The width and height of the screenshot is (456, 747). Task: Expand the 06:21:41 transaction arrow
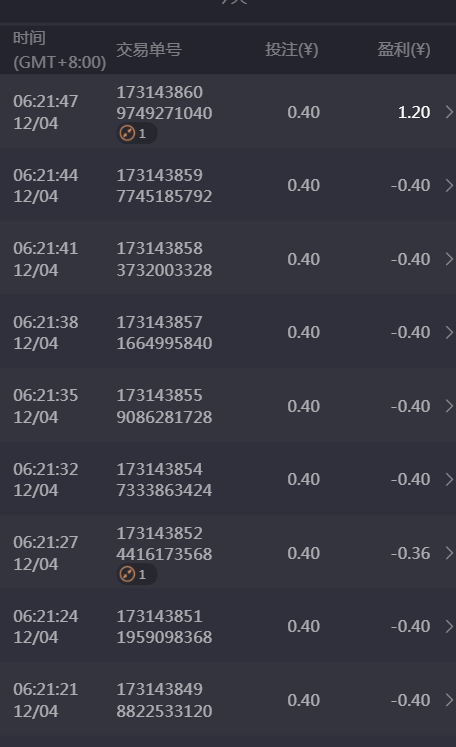(449, 259)
